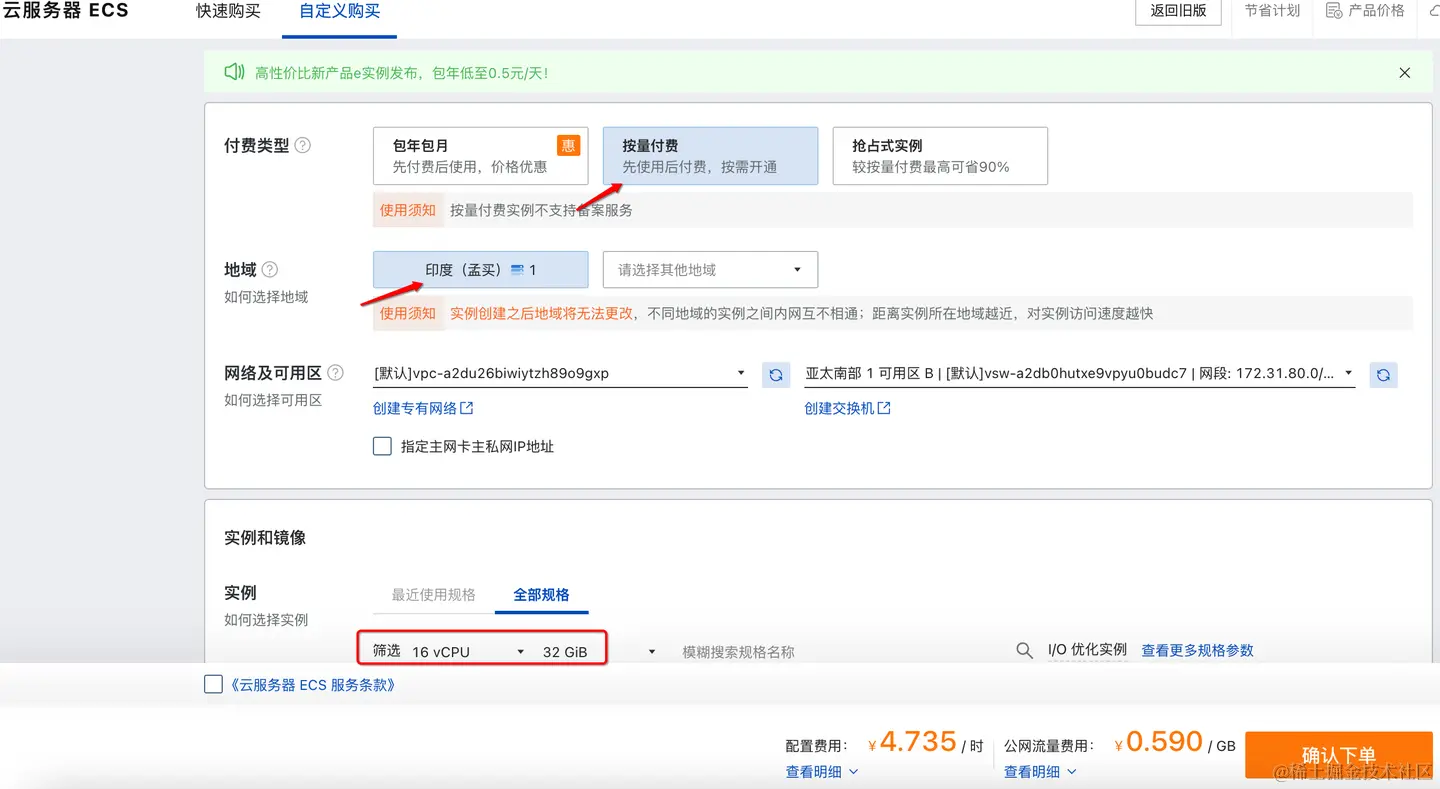Open the 16 vCPU filter dropdown
Viewport: 1440px width, 789px height.
click(467, 651)
